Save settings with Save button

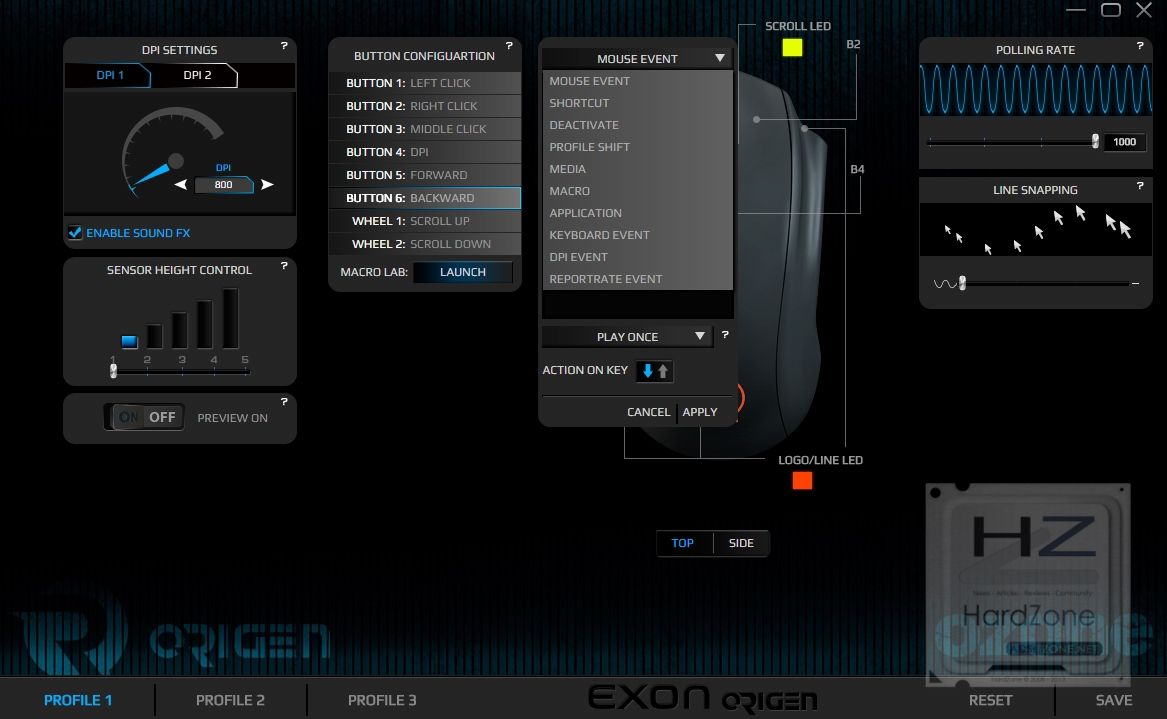pyautogui.click(x=1113, y=700)
